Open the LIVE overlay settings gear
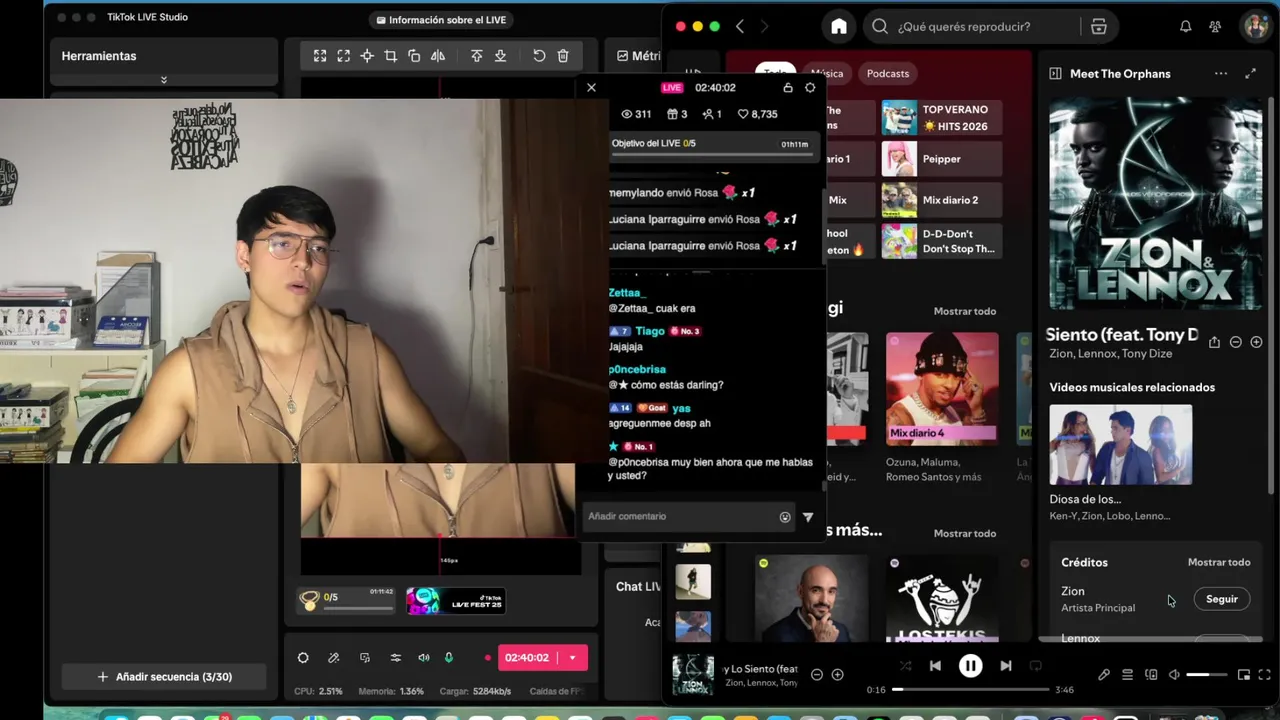This screenshot has height=720, width=1280. pos(810,88)
